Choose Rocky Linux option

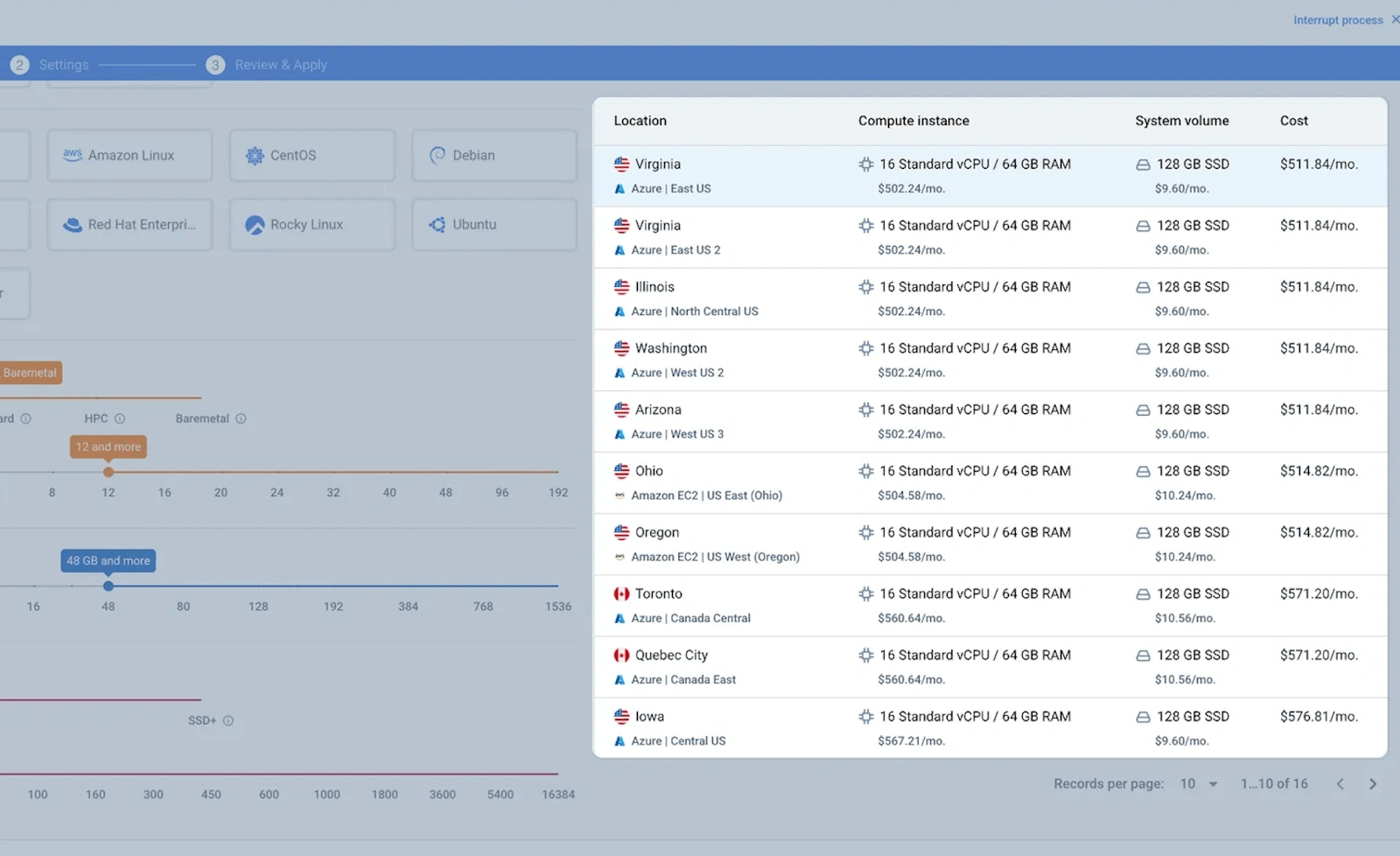tap(311, 224)
